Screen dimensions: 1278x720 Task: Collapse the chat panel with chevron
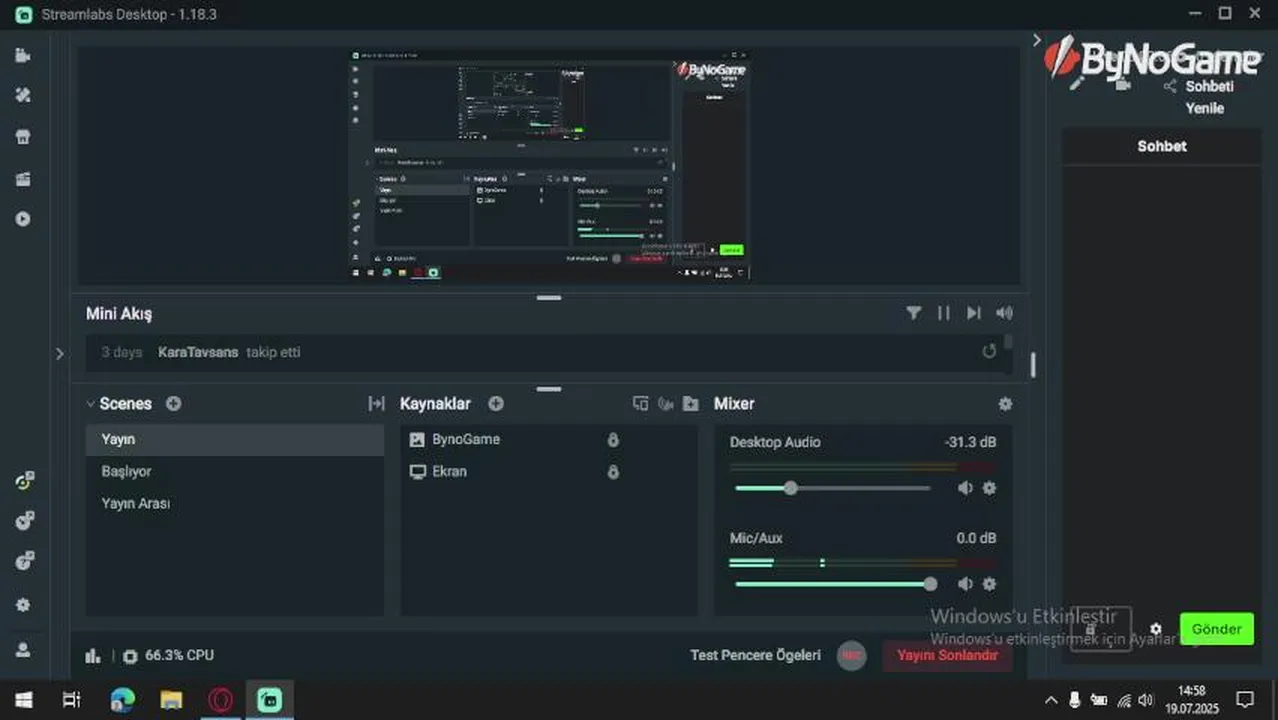click(x=1036, y=40)
